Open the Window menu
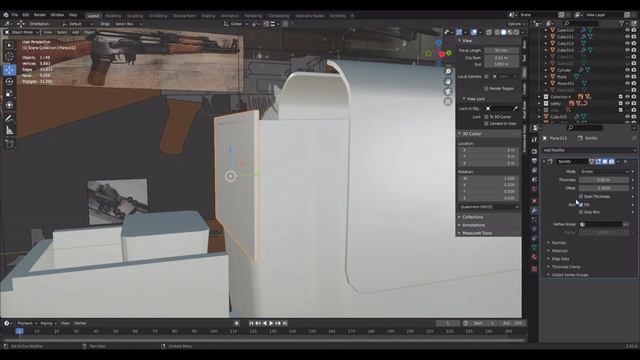640x360 pixels. [57, 15]
